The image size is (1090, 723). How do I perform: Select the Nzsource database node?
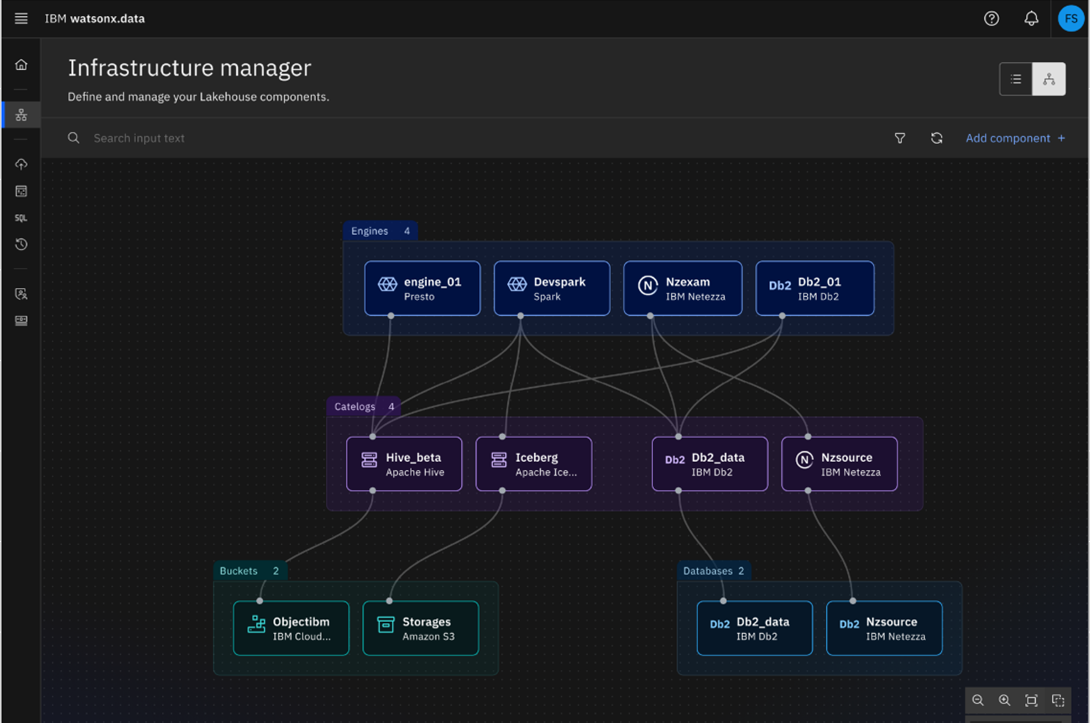coord(884,628)
